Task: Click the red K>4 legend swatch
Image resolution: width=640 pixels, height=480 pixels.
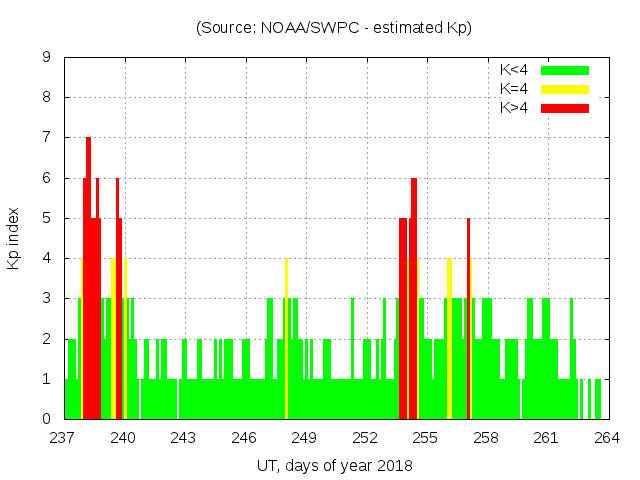Action: [565, 108]
